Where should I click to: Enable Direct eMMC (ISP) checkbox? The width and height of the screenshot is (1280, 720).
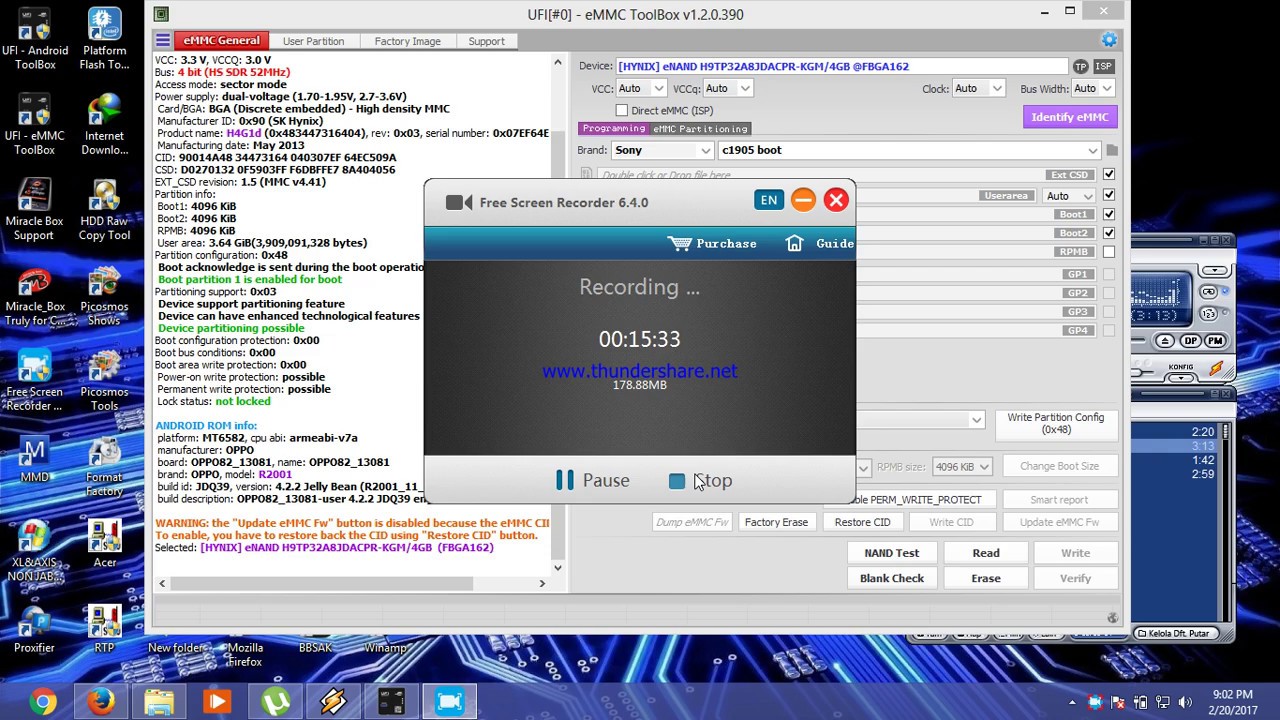tap(622, 110)
